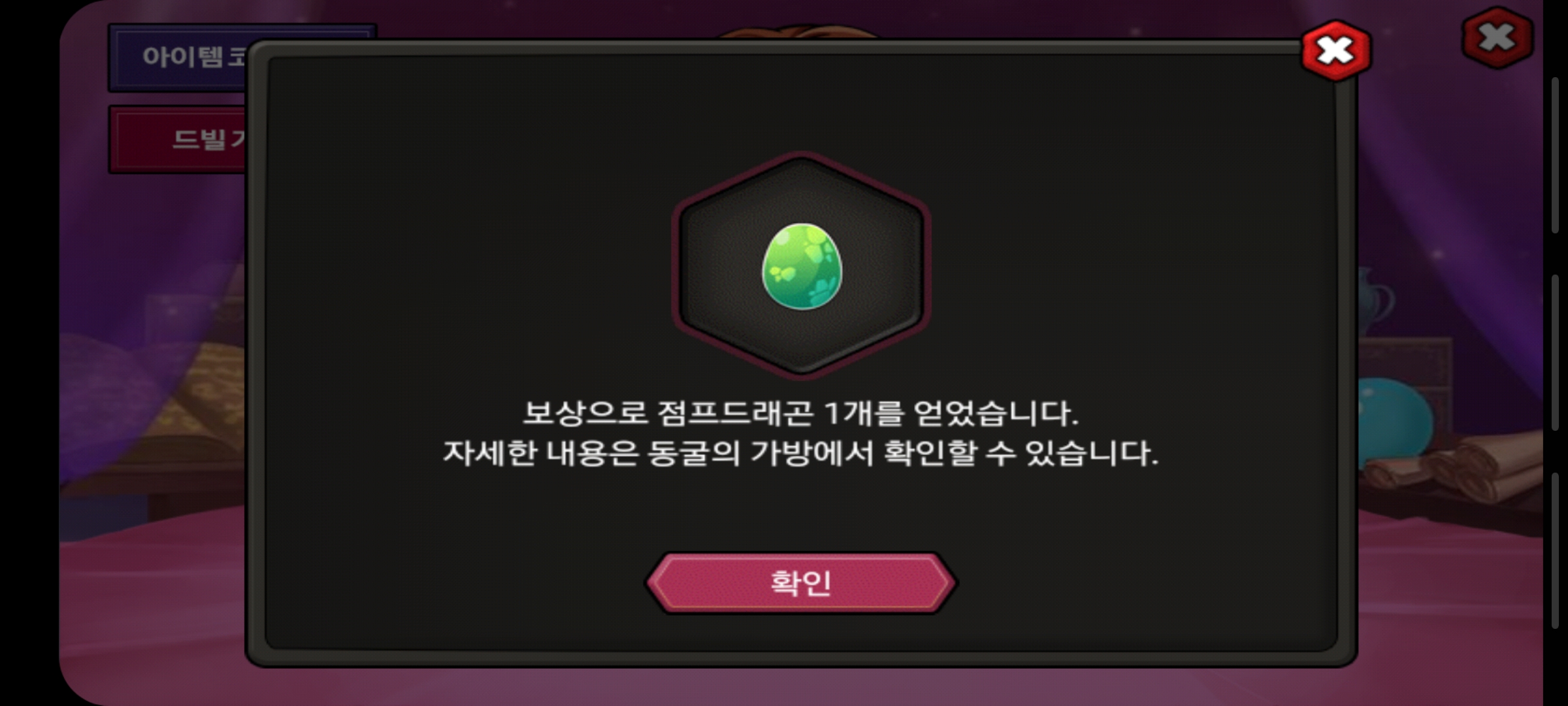This screenshot has height=706, width=1568.
Task: Tap the glass jug behind the popup
Action: click(x=1375, y=301)
